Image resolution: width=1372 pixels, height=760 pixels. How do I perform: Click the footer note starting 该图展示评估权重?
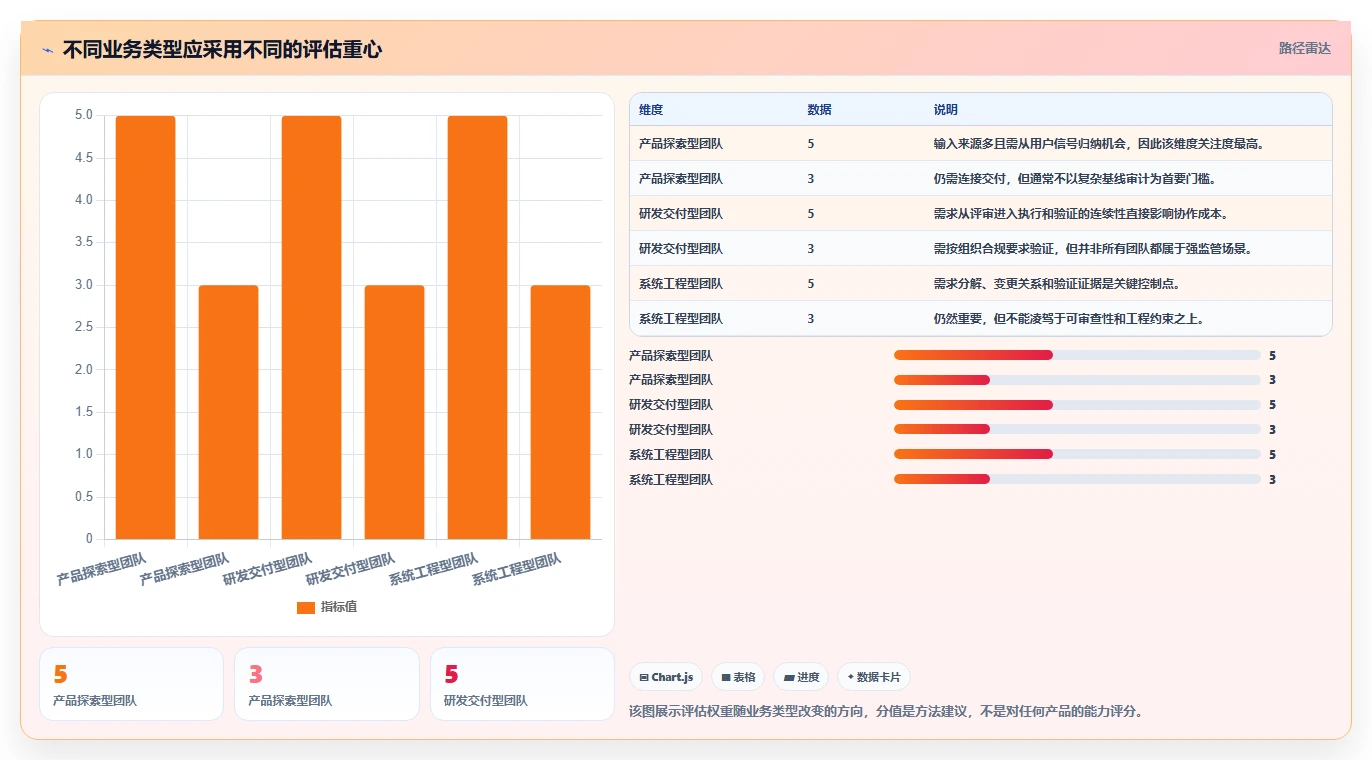point(886,712)
